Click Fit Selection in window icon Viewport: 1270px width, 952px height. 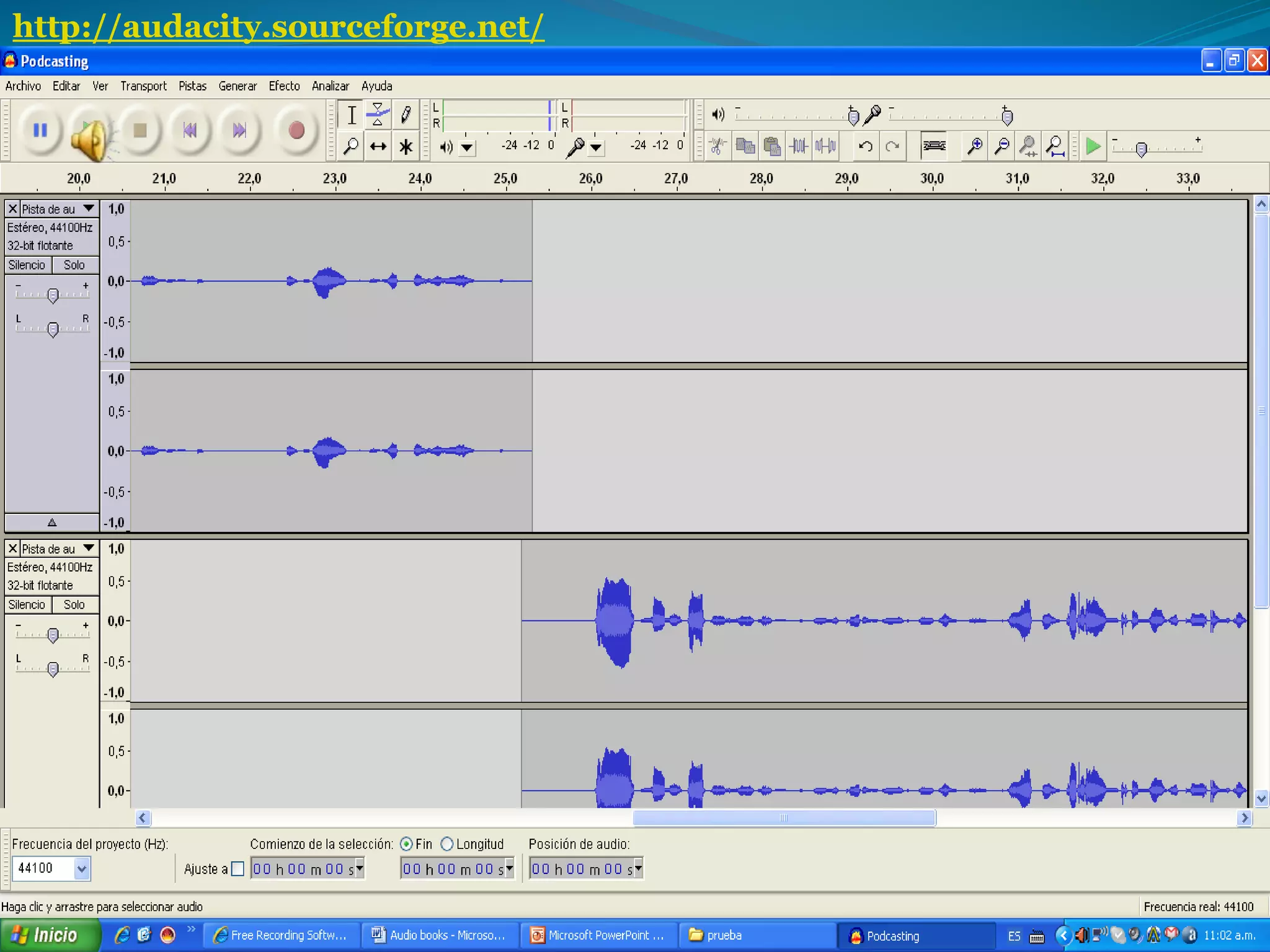(1028, 146)
